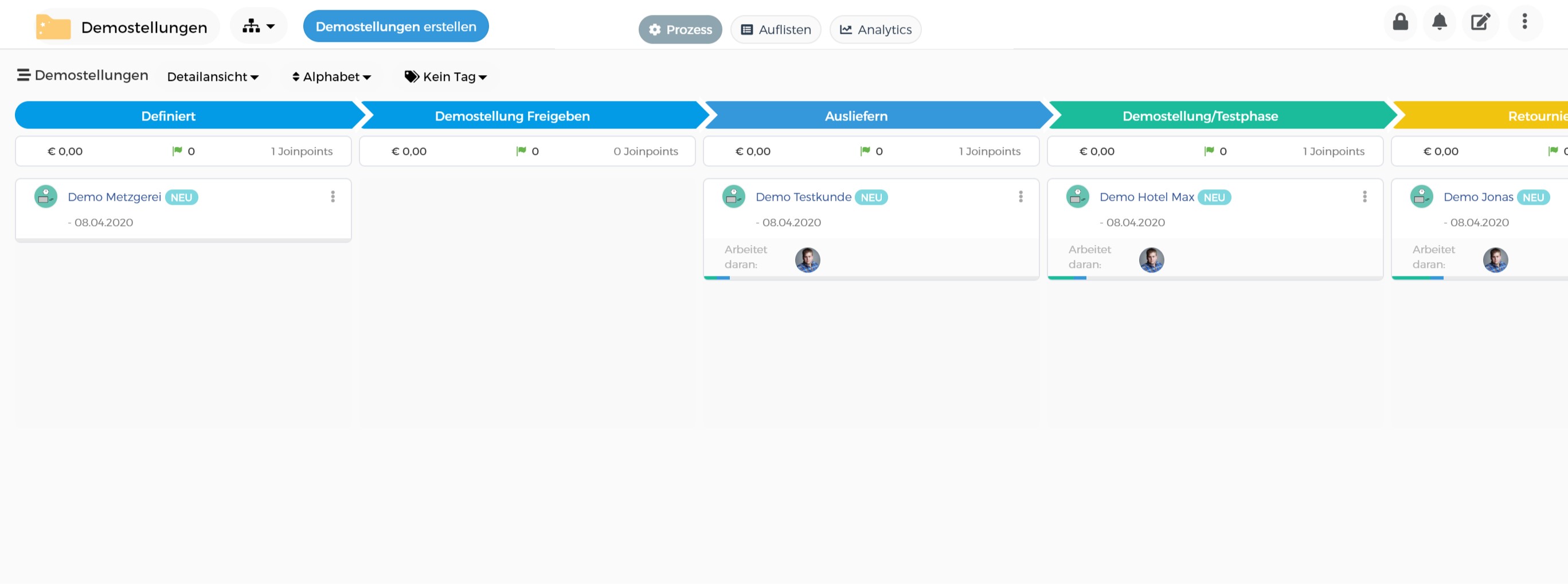This screenshot has height=584, width=1568.
Task: Open the Kein Tag filter dropdown
Action: pyautogui.click(x=445, y=77)
